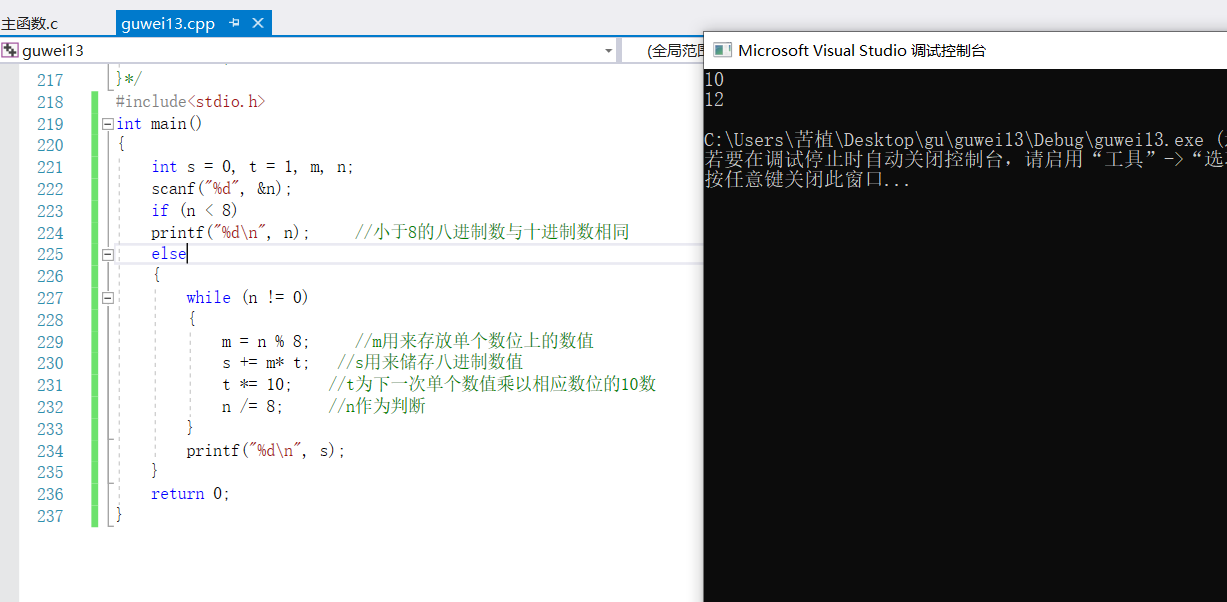Switch to the 主函数.c tab
1227x602 pixels.
(30, 23)
